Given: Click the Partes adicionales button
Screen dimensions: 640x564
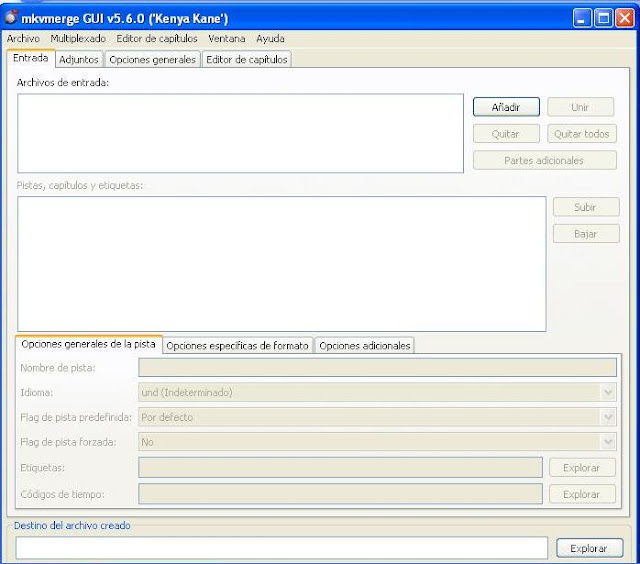Looking at the screenshot, I should (x=544, y=160).
